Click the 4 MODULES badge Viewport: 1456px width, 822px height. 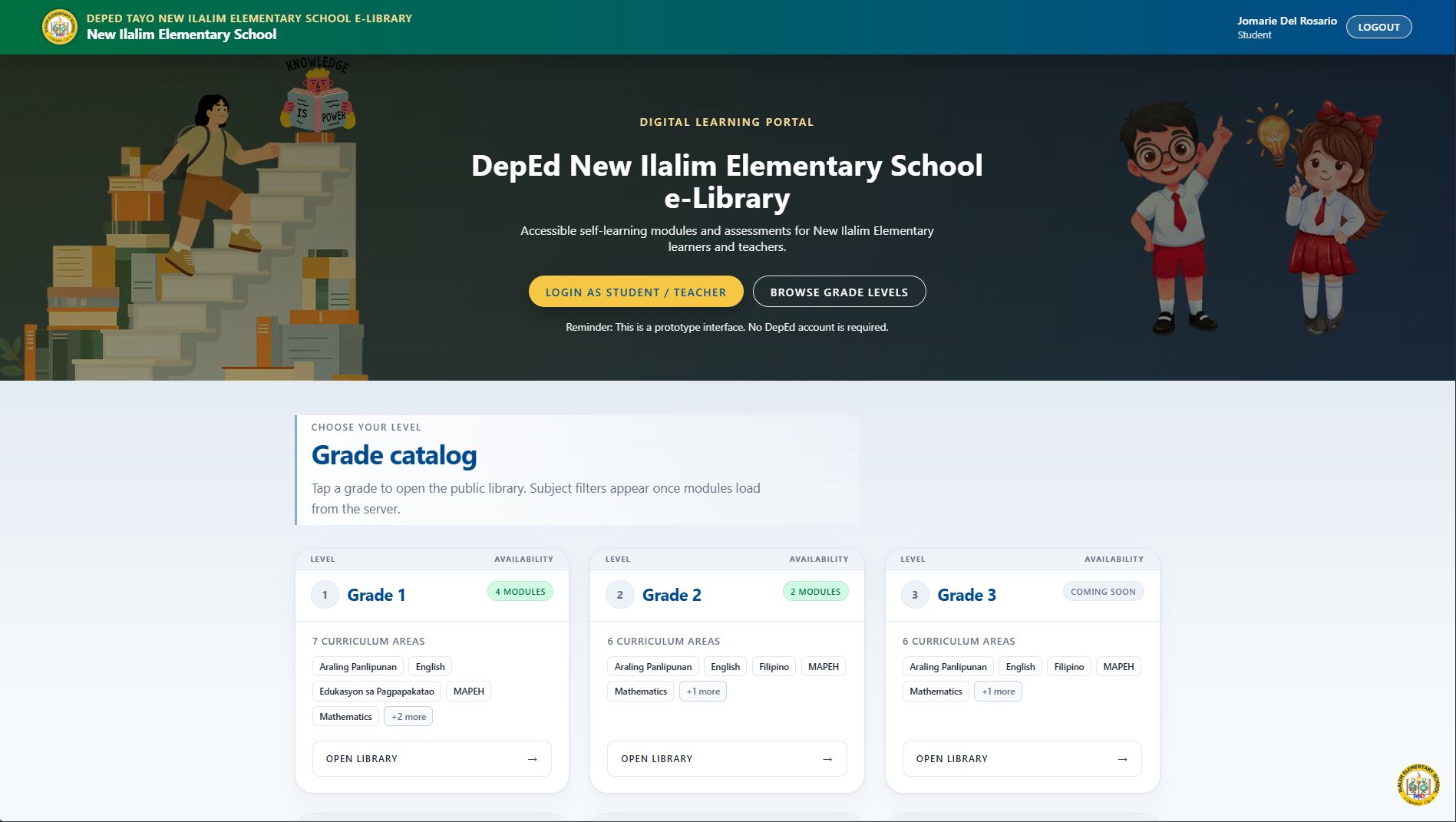tap(520, 592)
